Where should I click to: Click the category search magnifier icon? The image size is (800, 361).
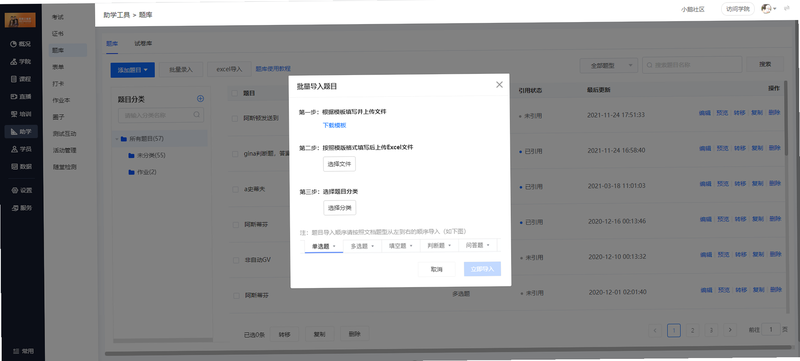tap(196, 115)
